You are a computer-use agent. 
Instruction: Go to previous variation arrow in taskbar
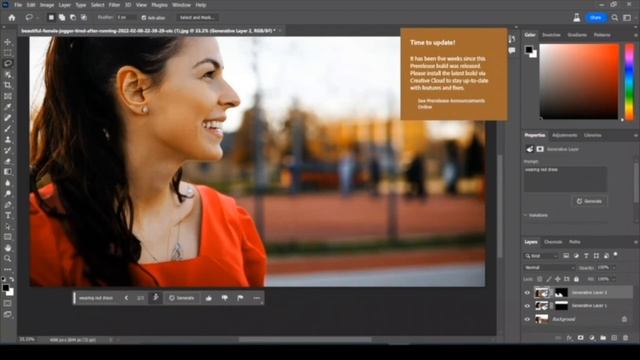(126, 298)
